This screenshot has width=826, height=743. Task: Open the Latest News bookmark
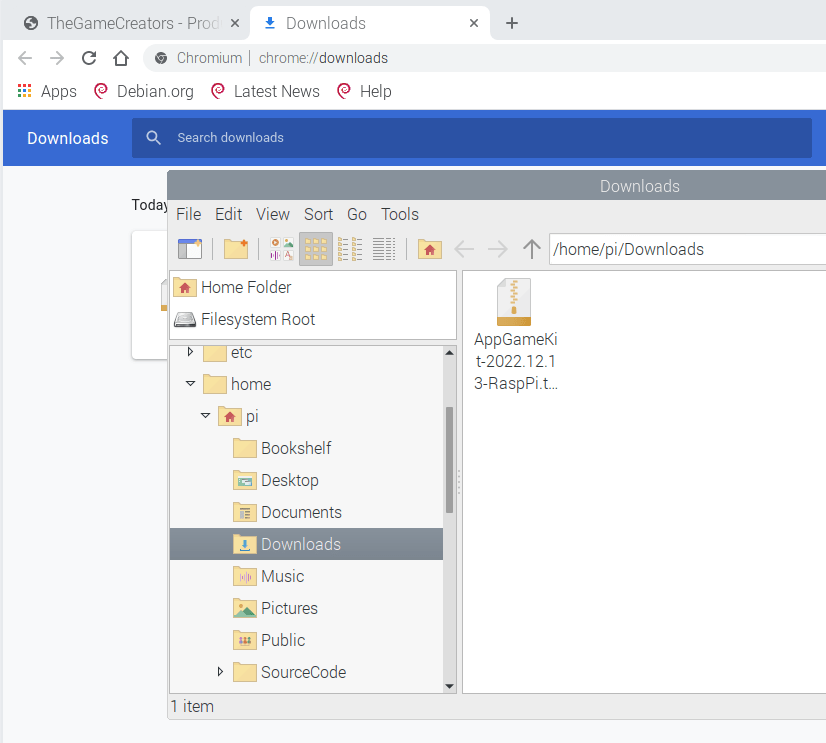pos(265,91)
